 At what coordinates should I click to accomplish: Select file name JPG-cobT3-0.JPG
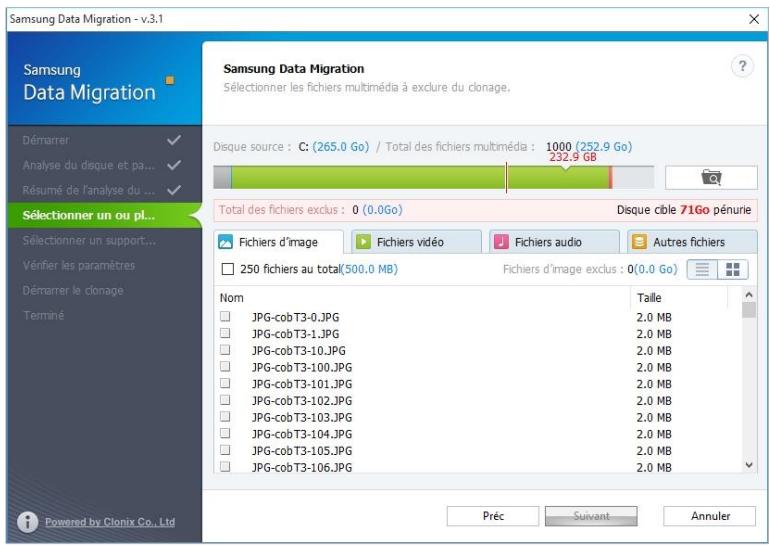pyautogui.click(x=296, y=317)
